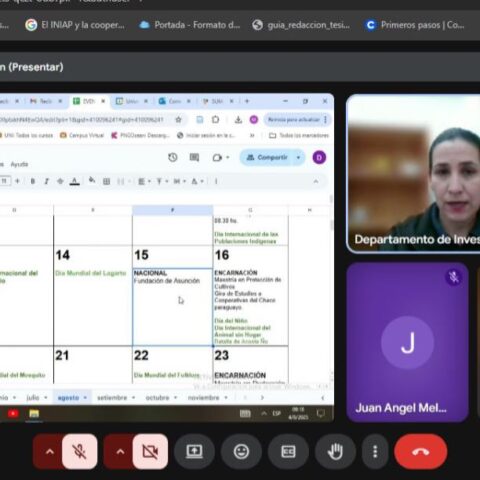
Task: Turn on the camera toggle
Action: 150,452
